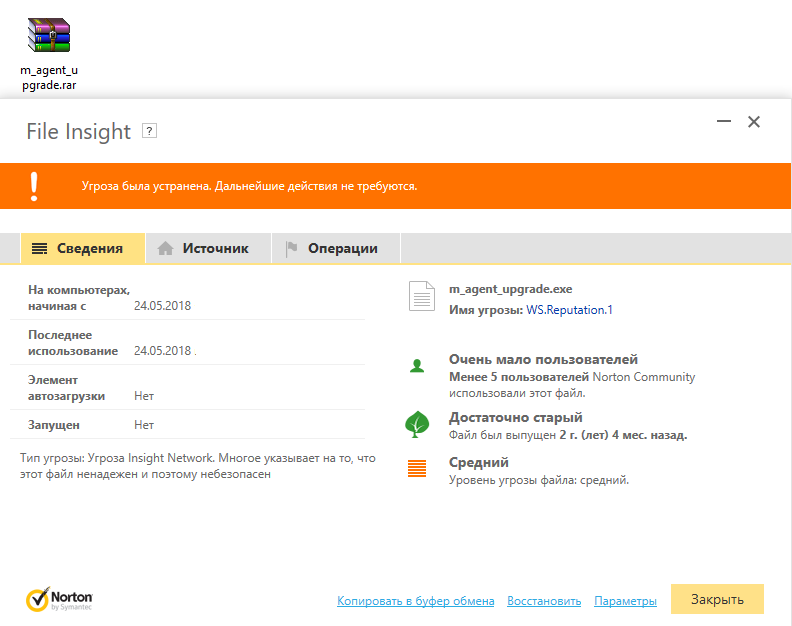Click the Очень мало пользователей heading
This screenshot has height=626, width=792.
point(543,359)
